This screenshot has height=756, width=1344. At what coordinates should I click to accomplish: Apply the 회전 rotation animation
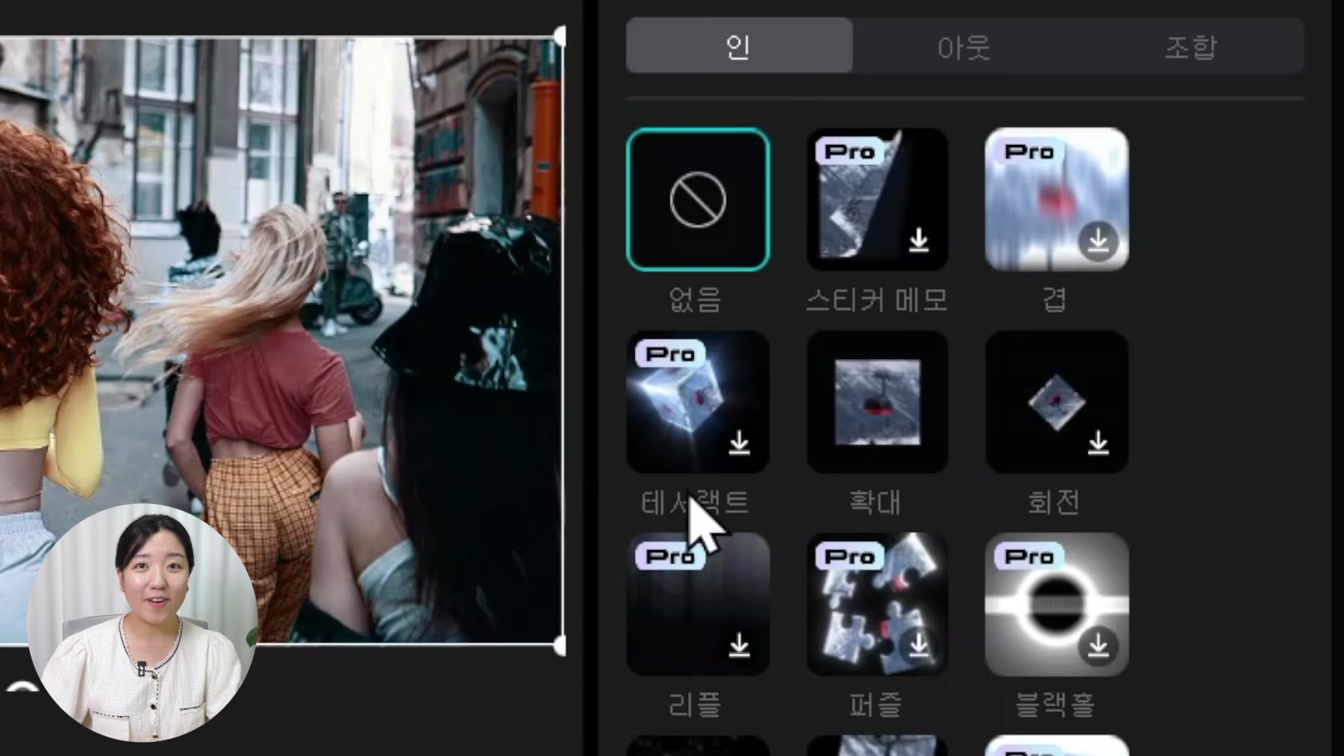[1057, 402]
